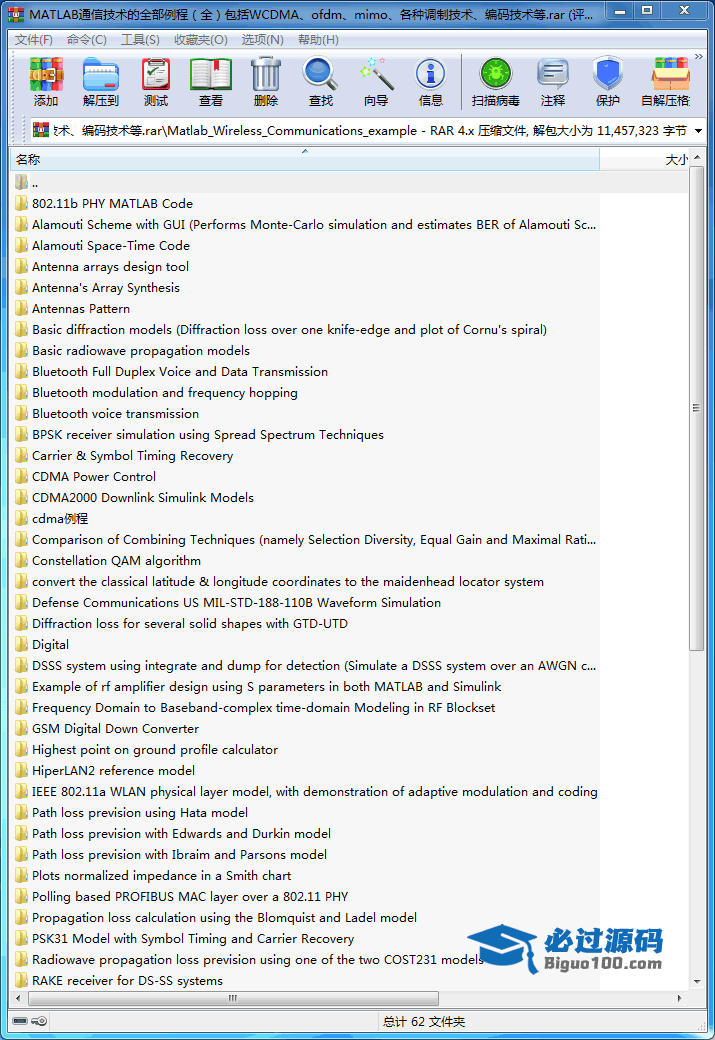Screen dimensions: 715x1040
Task: Select 'PSK31 Model with Symbol Timing' folder
Action: [x=193, y=939]
